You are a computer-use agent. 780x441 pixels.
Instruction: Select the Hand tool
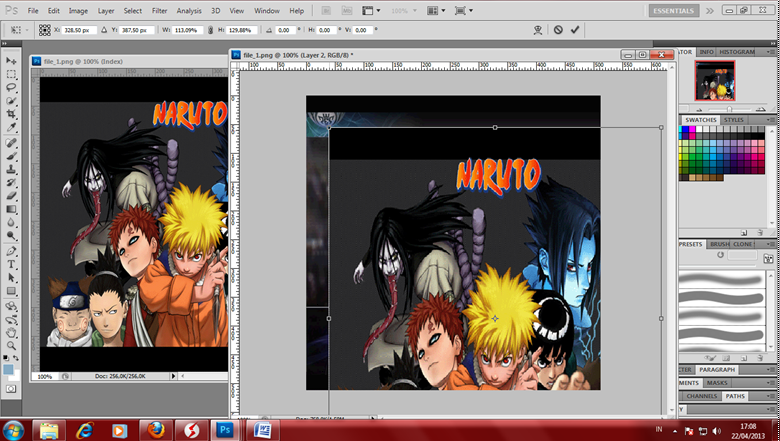11,333
